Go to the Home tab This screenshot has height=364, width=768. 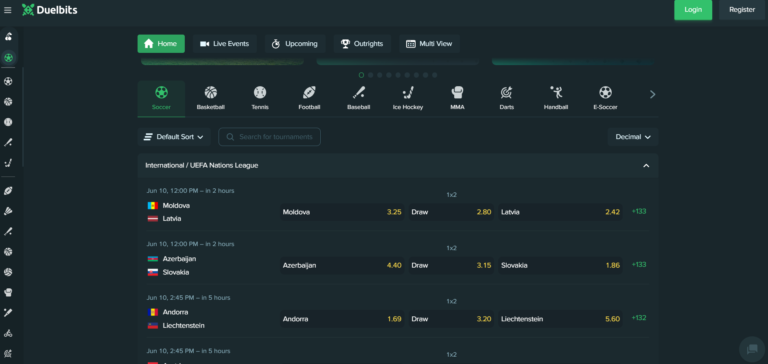pos(161,44)
